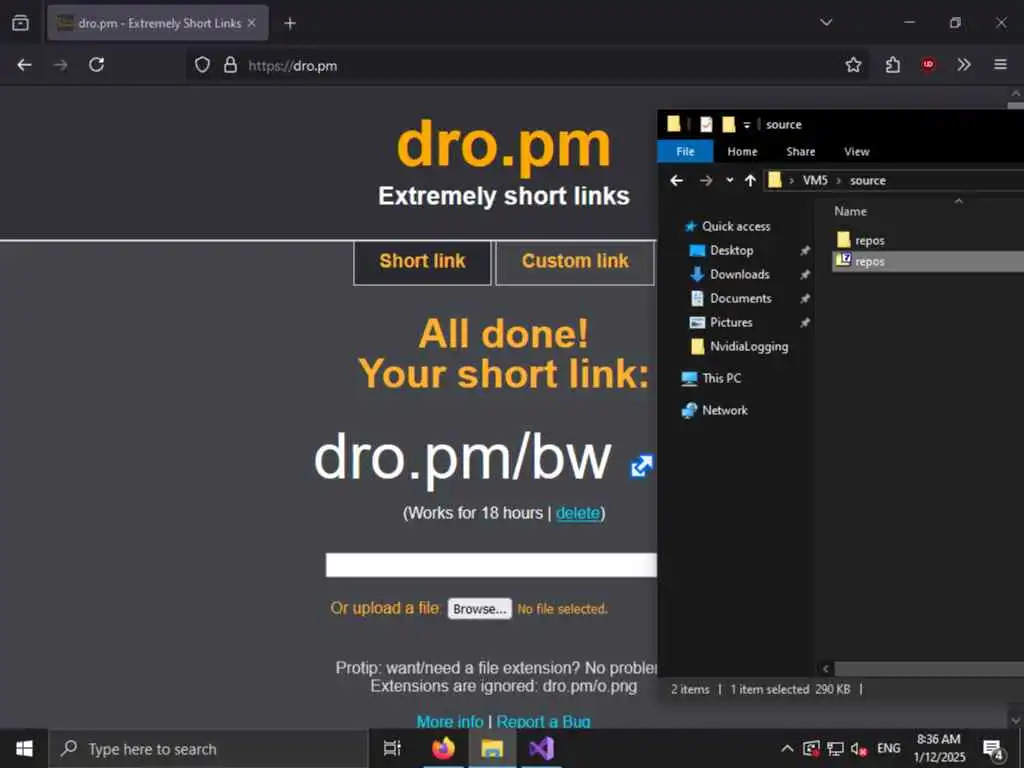Image resolution: width=1024 pixels, height=768 pixels.
Task: Click VM5 in the breadcrumb path
Action: coord(815,180)
